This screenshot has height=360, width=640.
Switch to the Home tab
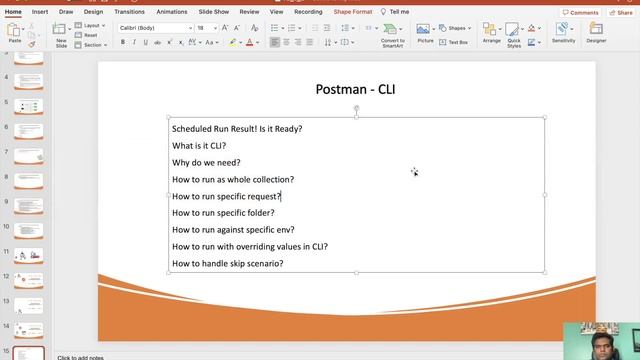(13, 12)
